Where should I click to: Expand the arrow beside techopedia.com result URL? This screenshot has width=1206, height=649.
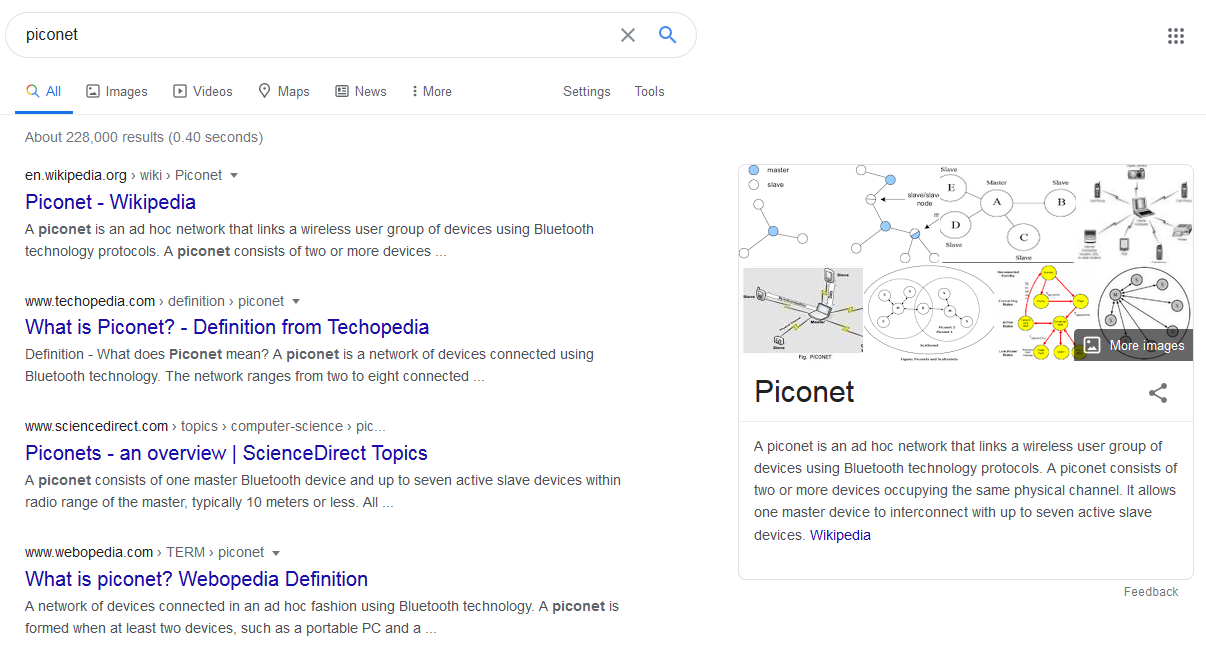click(296, 301)
